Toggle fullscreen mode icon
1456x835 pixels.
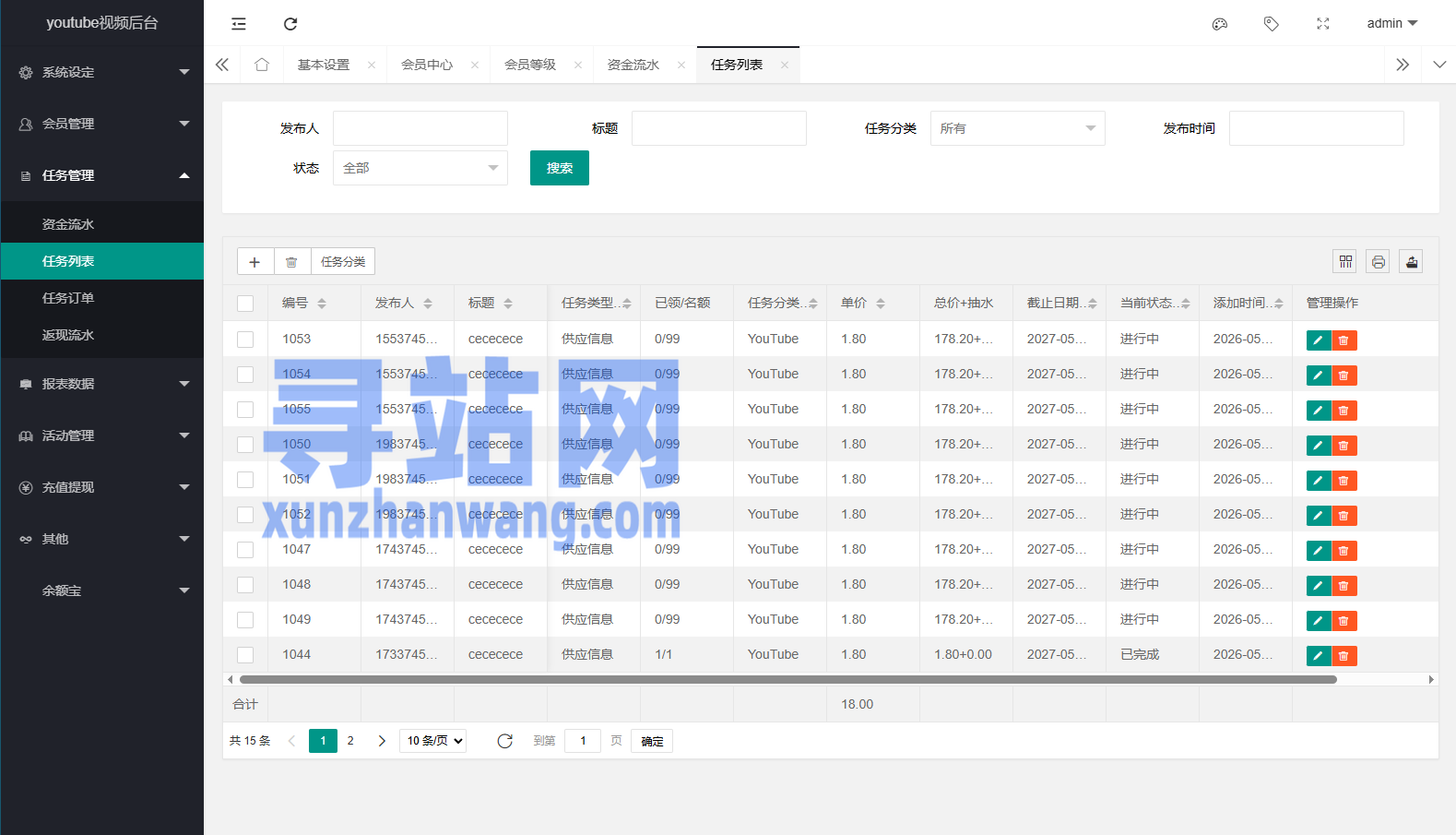[x=1323, y=24]
